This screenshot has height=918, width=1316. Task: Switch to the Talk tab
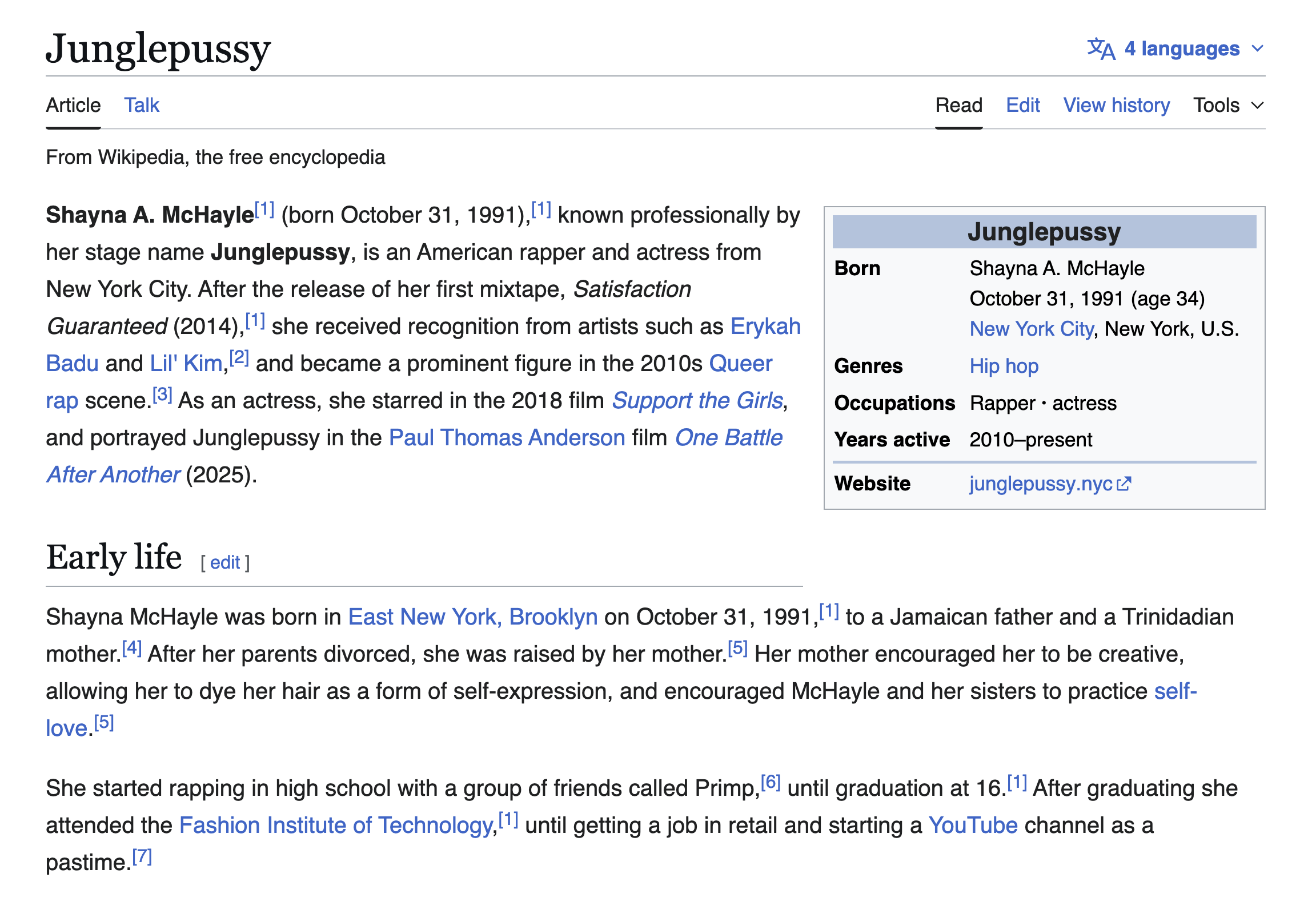tap(142, 106)
